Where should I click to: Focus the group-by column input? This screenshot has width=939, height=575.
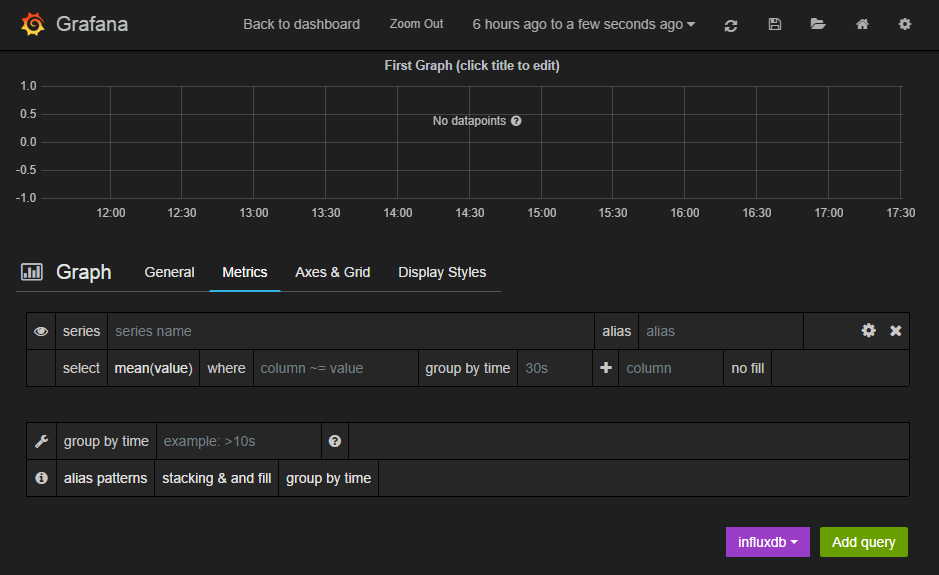point(671,368)
